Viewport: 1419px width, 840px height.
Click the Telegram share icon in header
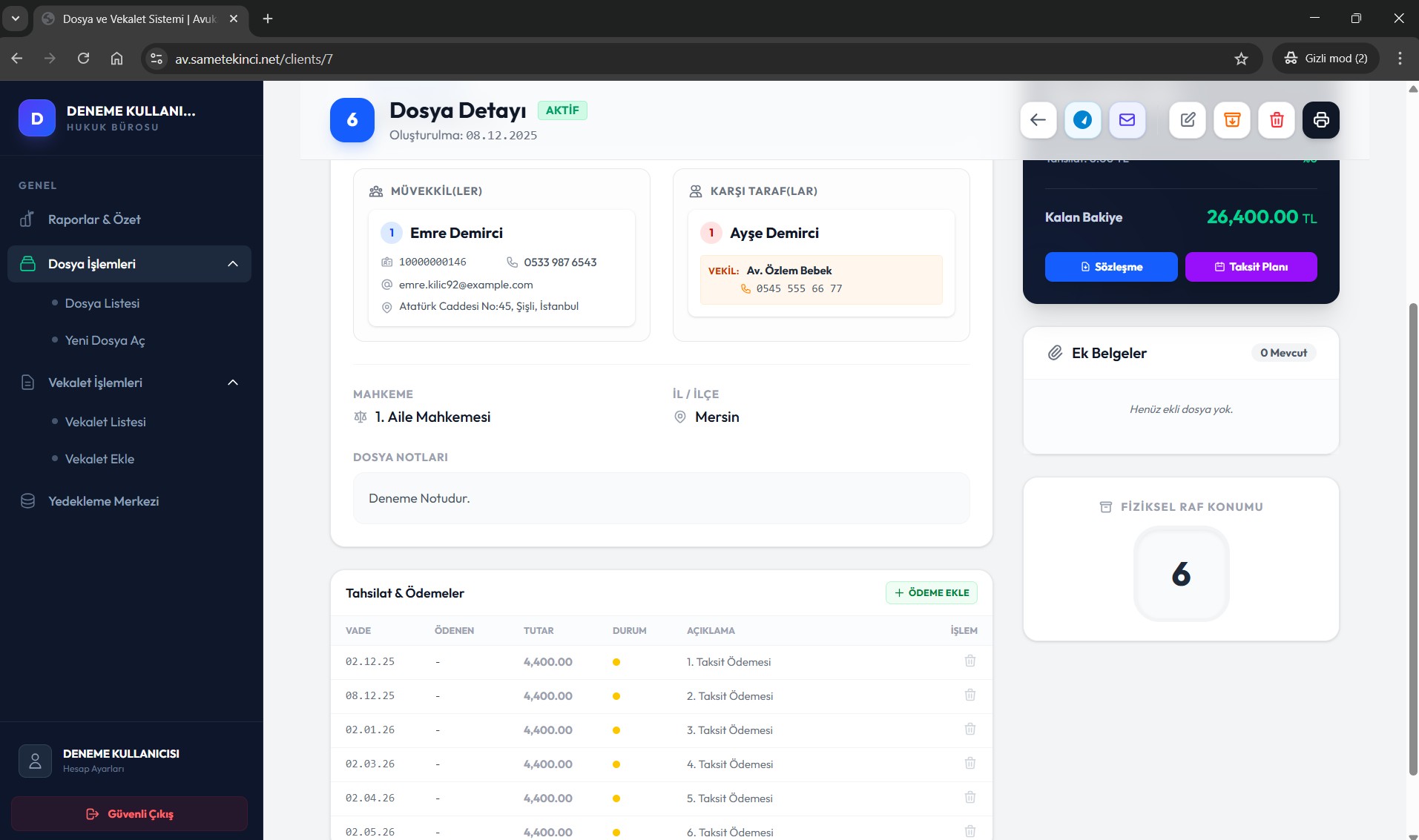tap(1082, 120)
